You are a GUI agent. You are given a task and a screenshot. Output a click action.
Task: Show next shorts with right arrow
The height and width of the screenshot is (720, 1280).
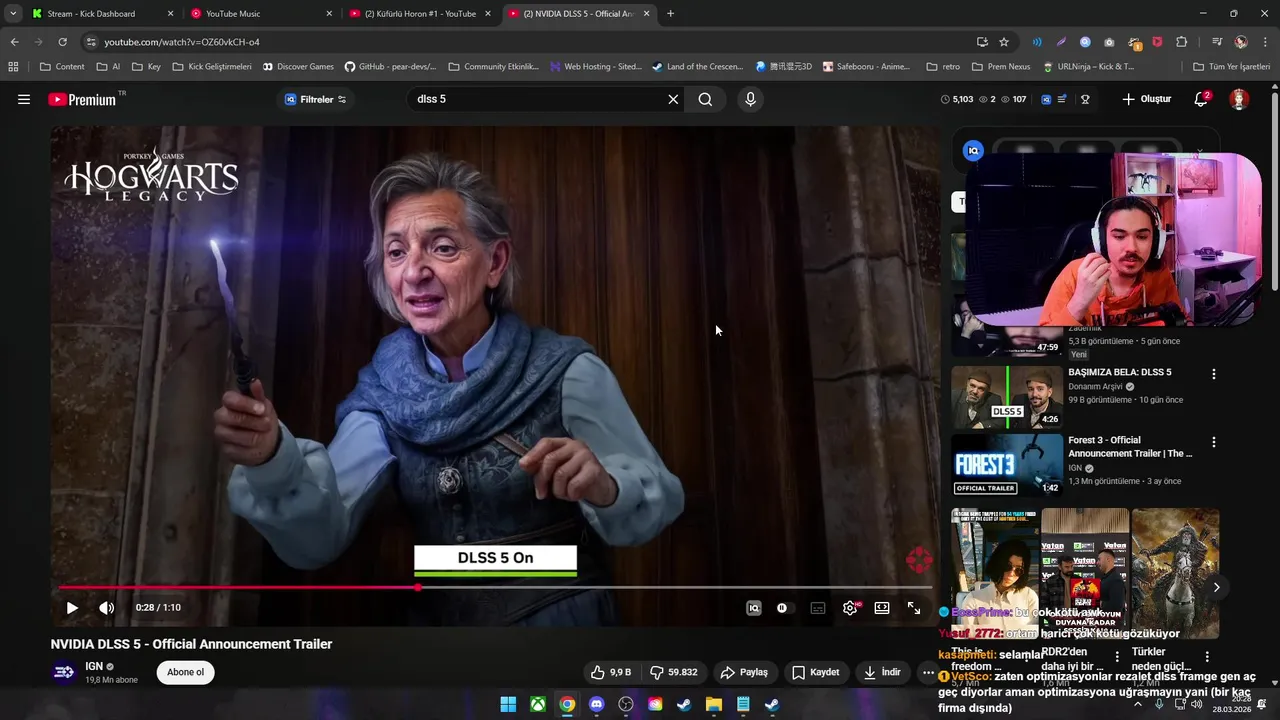tap(1216, 587)
